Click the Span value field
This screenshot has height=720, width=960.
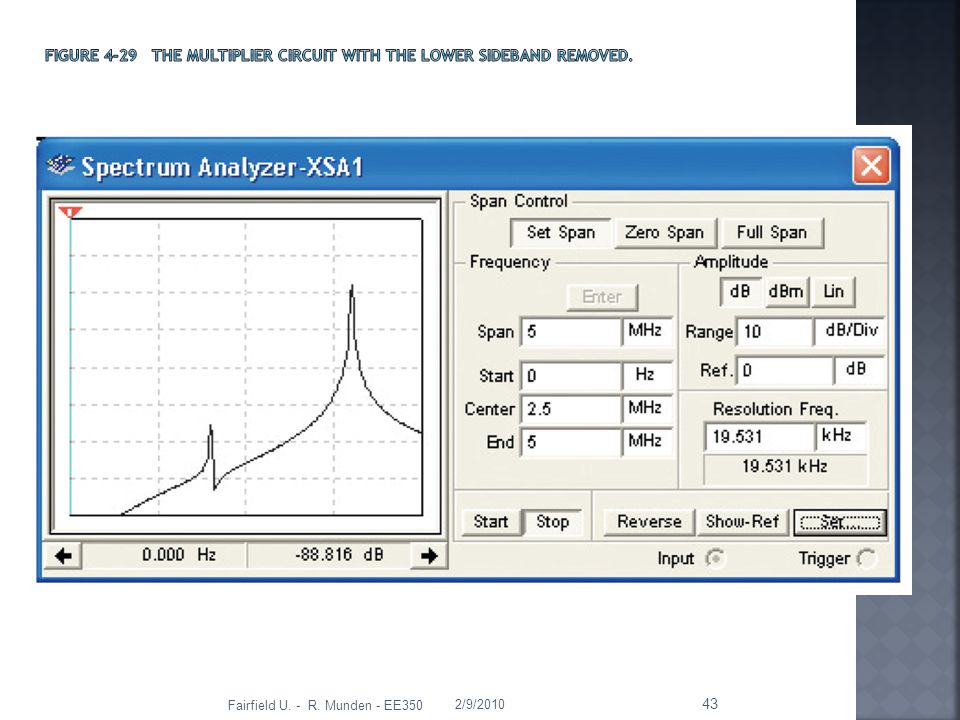coord(571,332)
